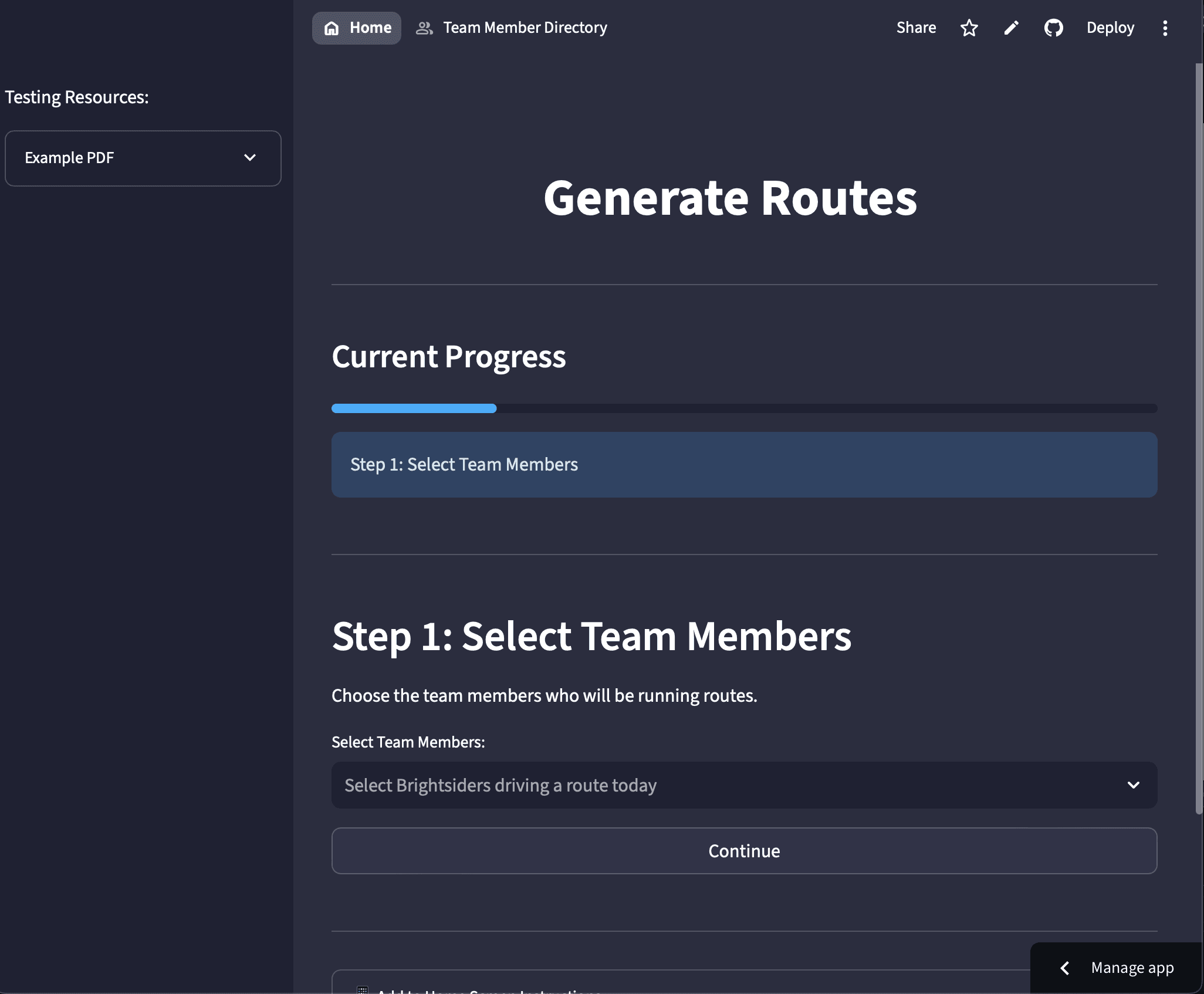This screenshot has height=994, width=1204.
Task: Open the Deploy option
Action: [x=1110, y=28]
